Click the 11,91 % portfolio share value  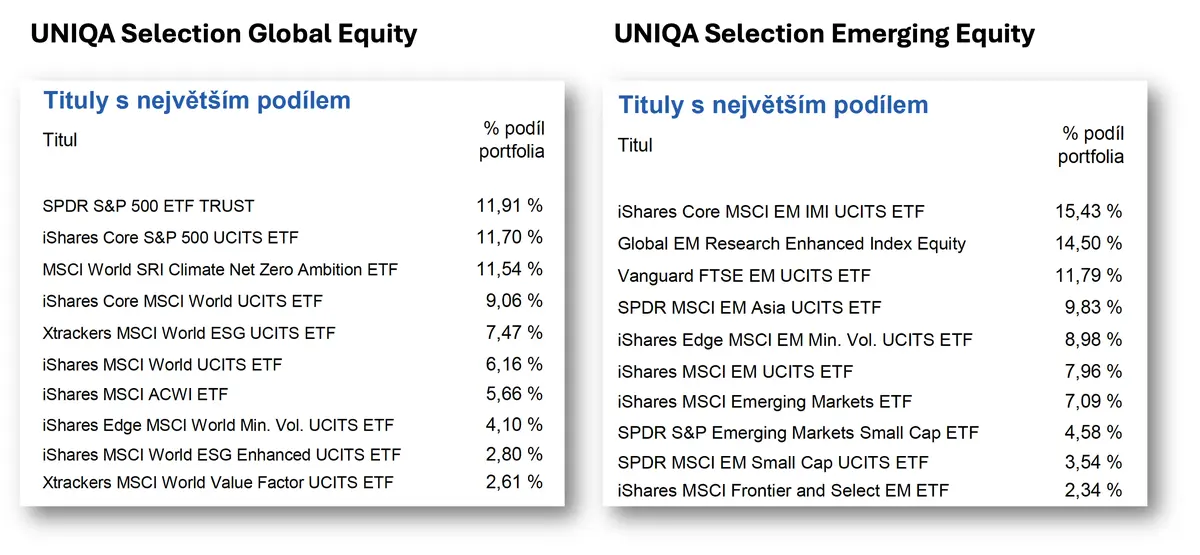point(509,206)
